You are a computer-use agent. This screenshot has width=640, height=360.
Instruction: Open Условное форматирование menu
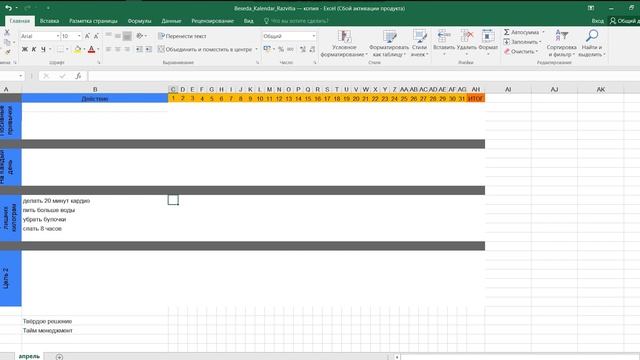344,43
